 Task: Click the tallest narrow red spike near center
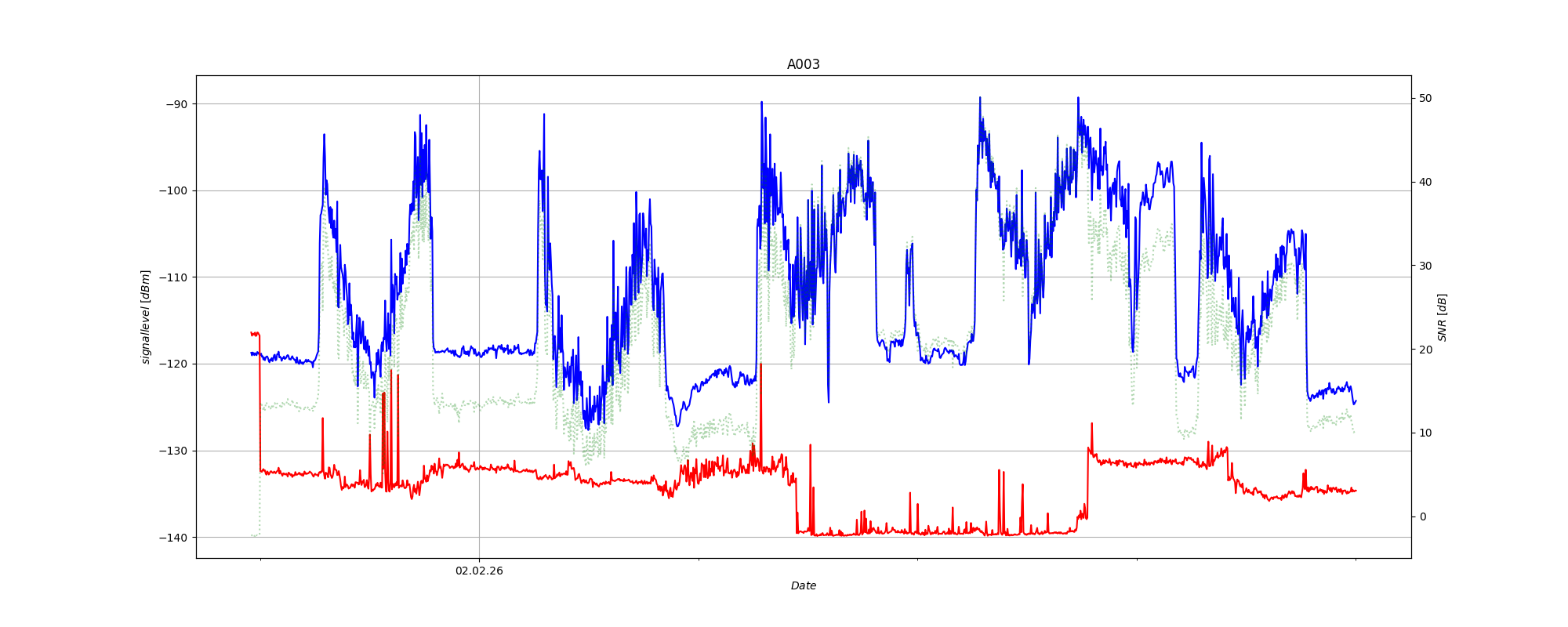click(760, 365)
